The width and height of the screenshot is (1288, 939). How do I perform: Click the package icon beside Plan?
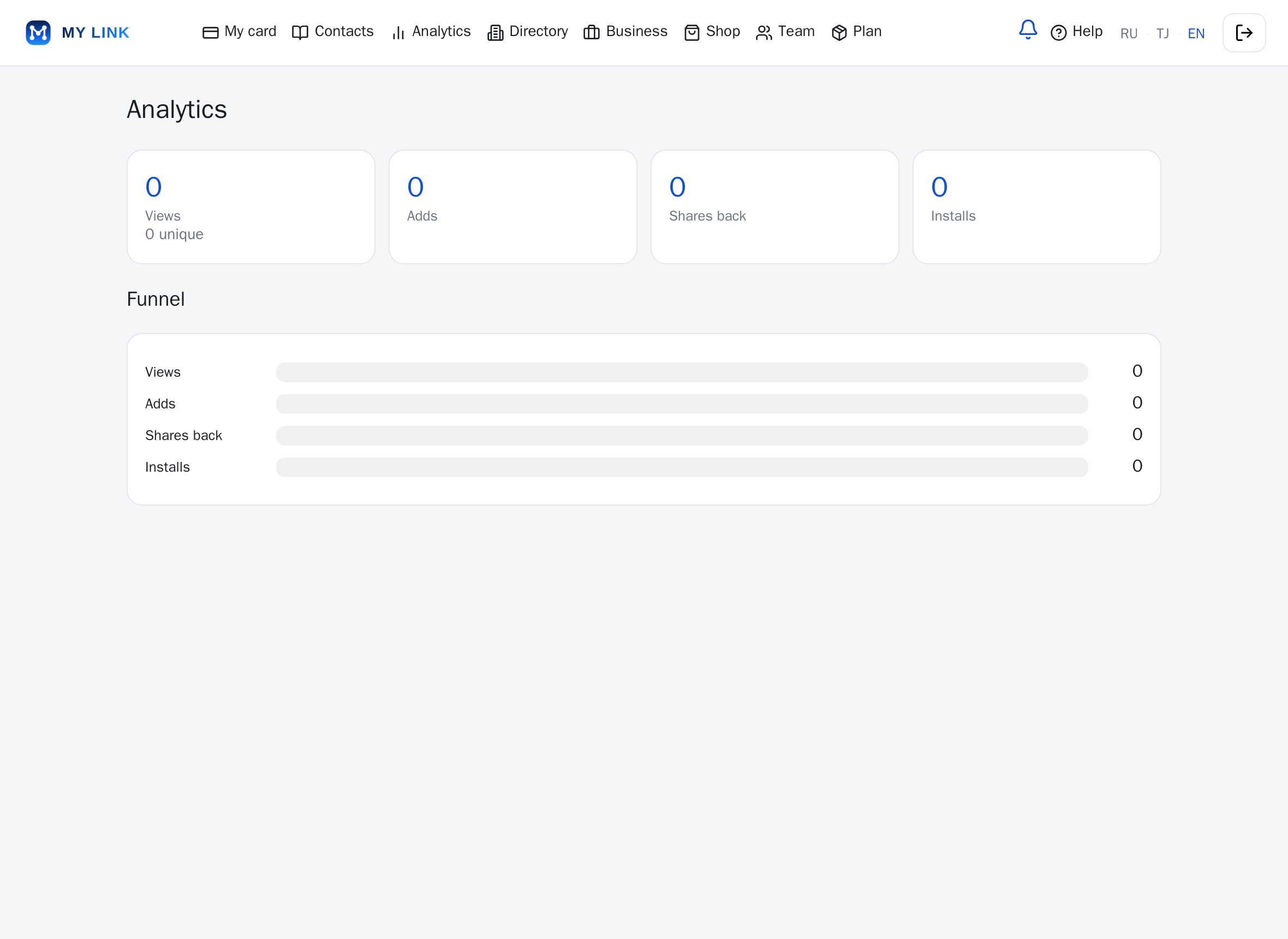pos(839,33)
